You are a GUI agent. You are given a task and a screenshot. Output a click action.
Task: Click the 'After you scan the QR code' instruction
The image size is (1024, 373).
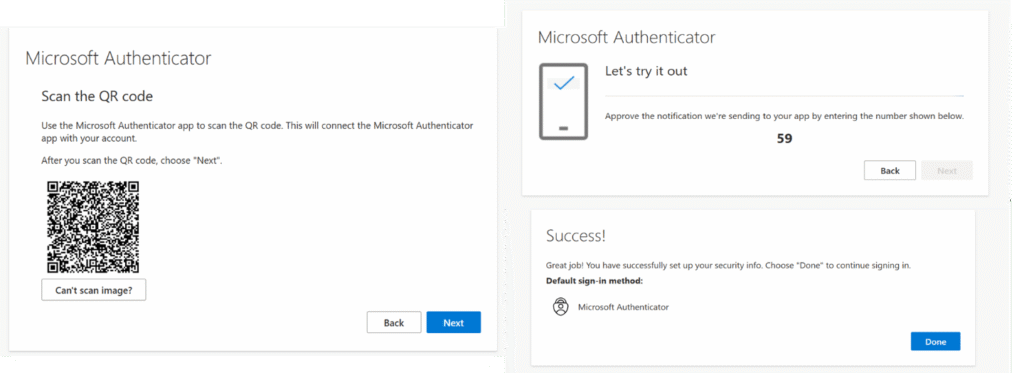[x=132, y=160]
